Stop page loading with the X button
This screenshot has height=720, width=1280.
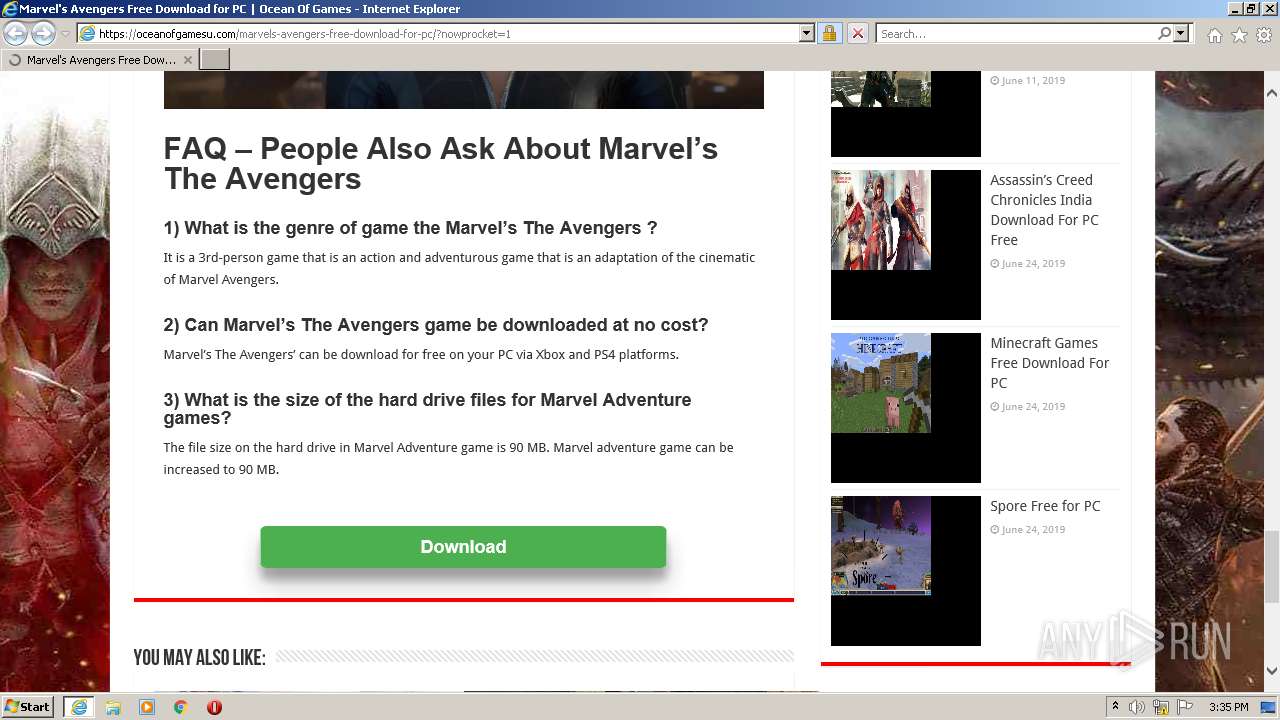pos(857,34)
